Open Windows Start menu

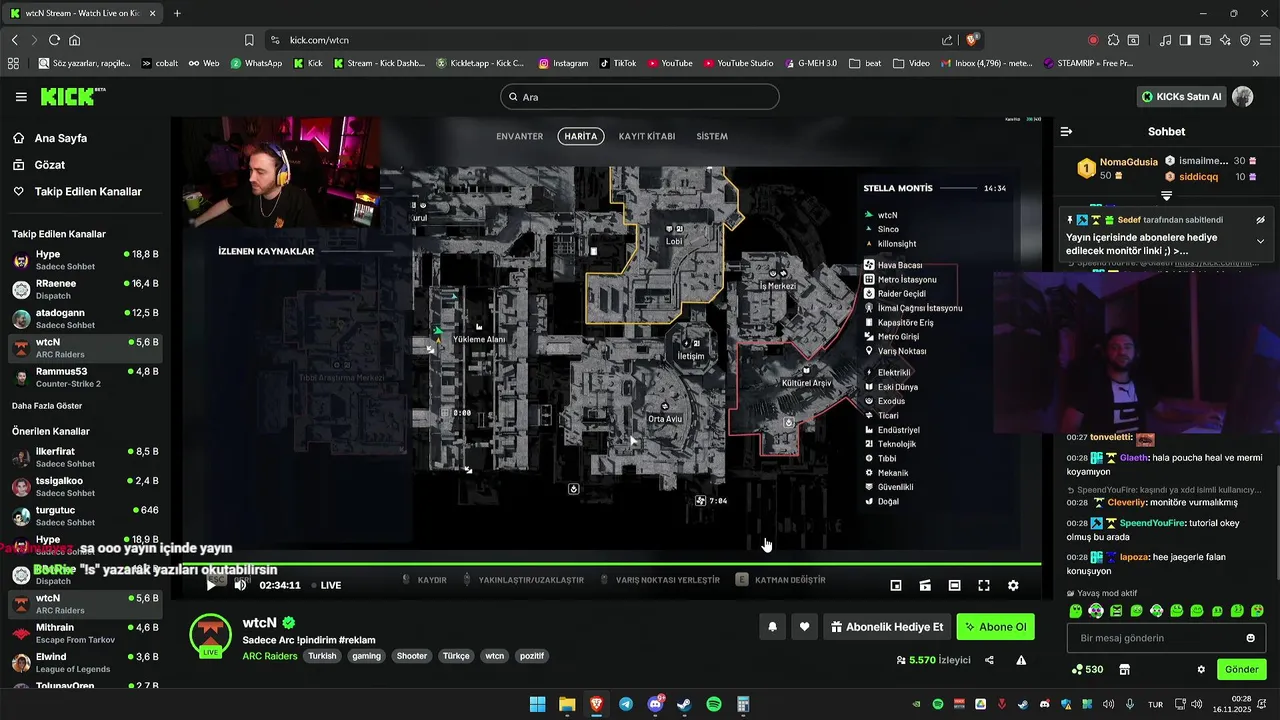[x=537, y=704]
